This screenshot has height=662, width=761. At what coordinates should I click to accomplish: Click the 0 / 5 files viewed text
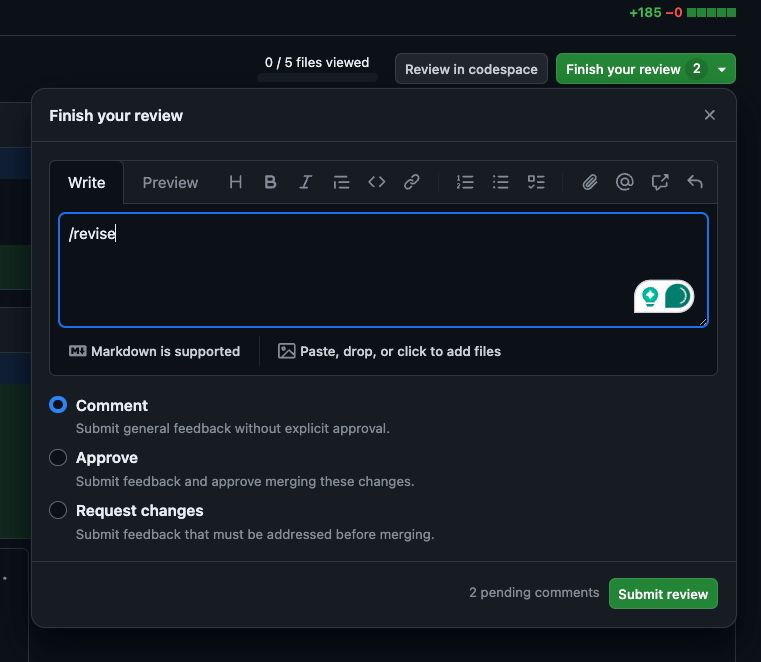point(317,63)
